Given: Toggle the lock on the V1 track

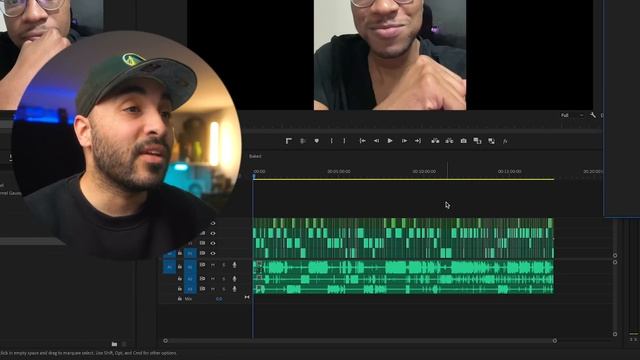Looking at the screenshot, I should pyautogui.click(x=180, y=253).
